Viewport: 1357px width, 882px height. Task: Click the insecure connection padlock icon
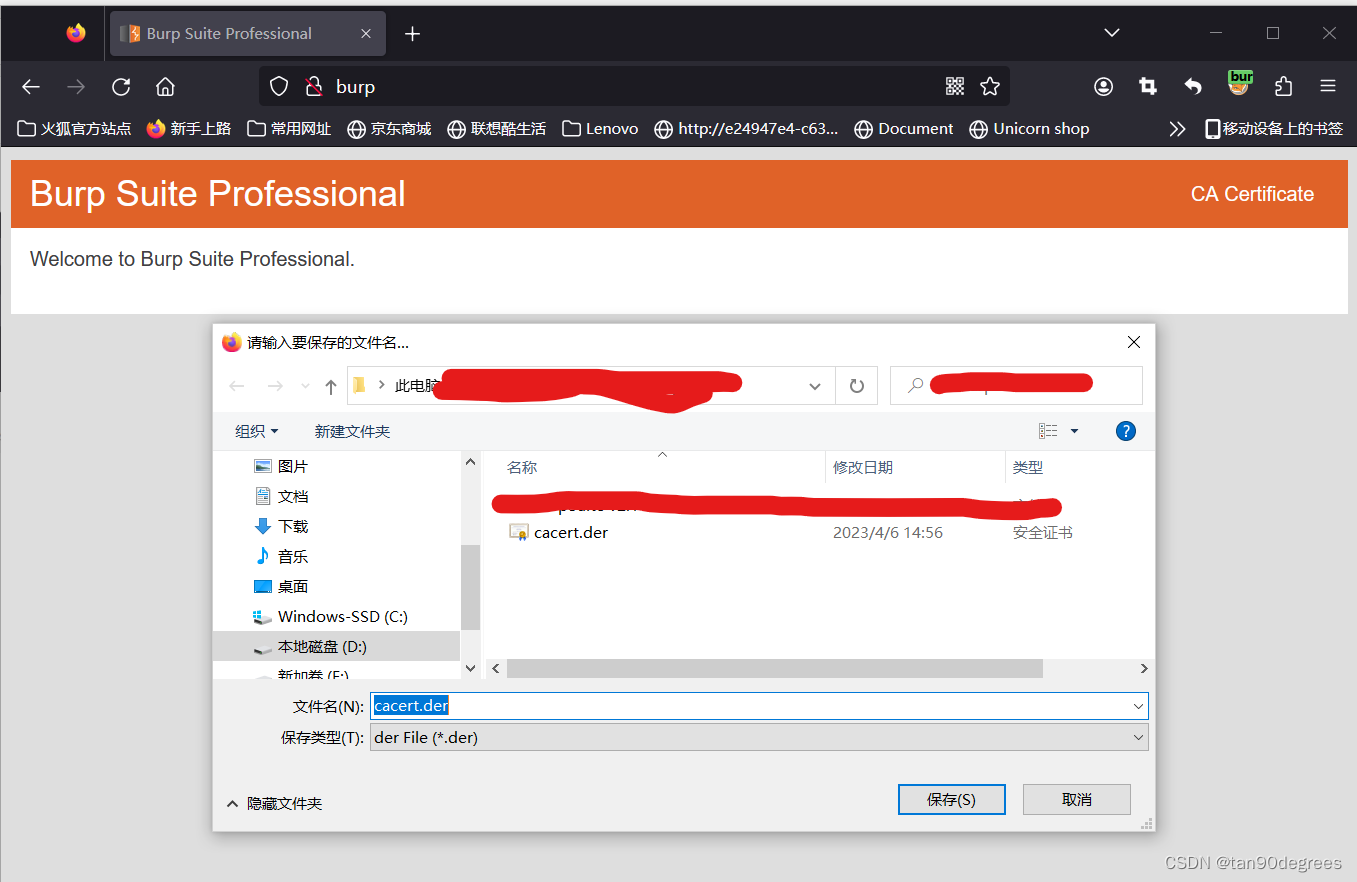[314, 87]
